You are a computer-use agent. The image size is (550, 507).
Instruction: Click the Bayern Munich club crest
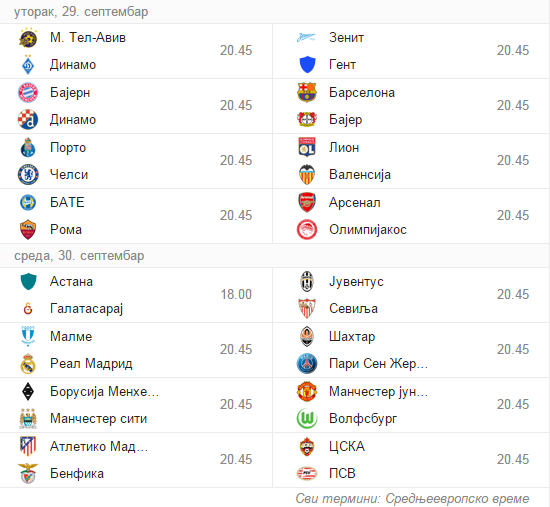pos(28,93)
